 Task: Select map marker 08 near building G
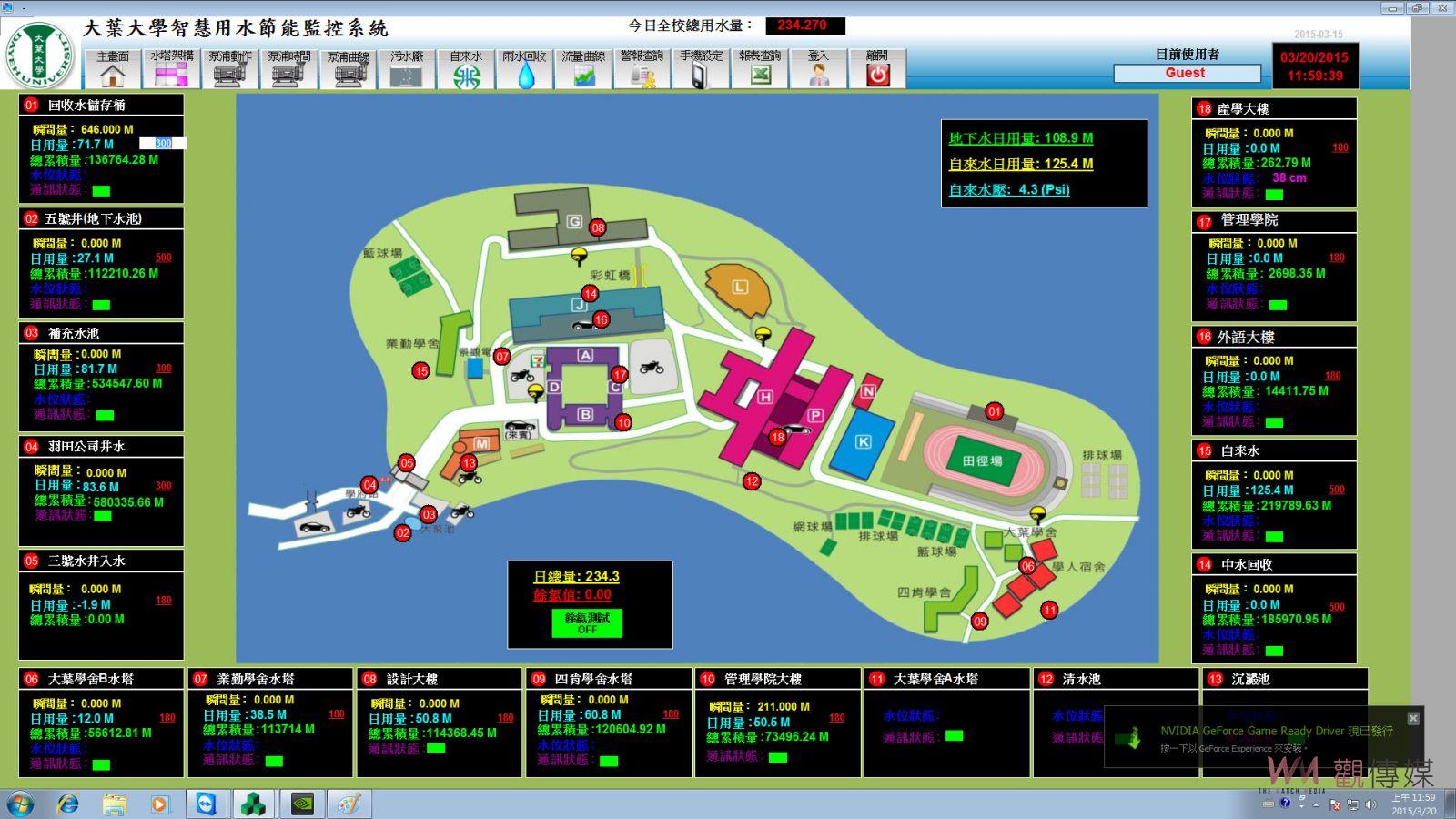coord(597,227)
